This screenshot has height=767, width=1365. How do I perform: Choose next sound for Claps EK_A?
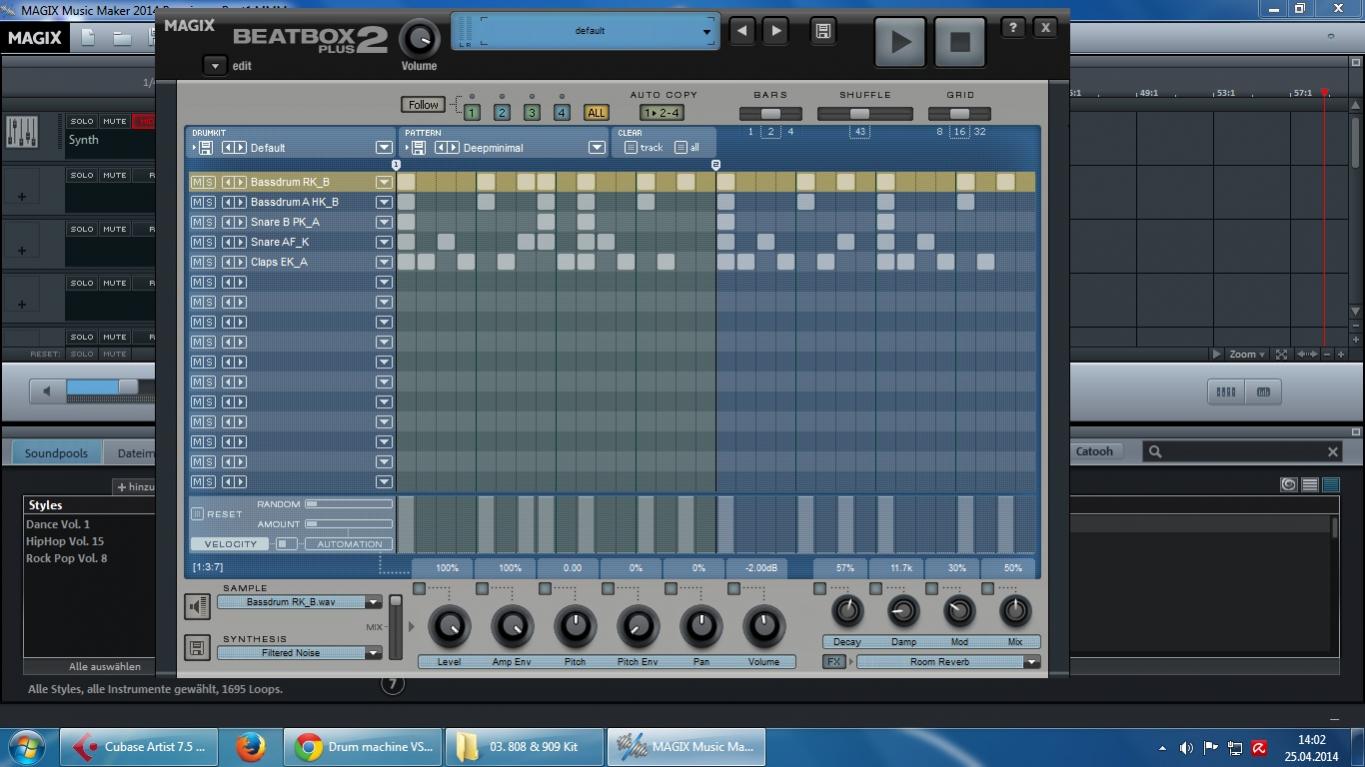[x=240, y=262]
